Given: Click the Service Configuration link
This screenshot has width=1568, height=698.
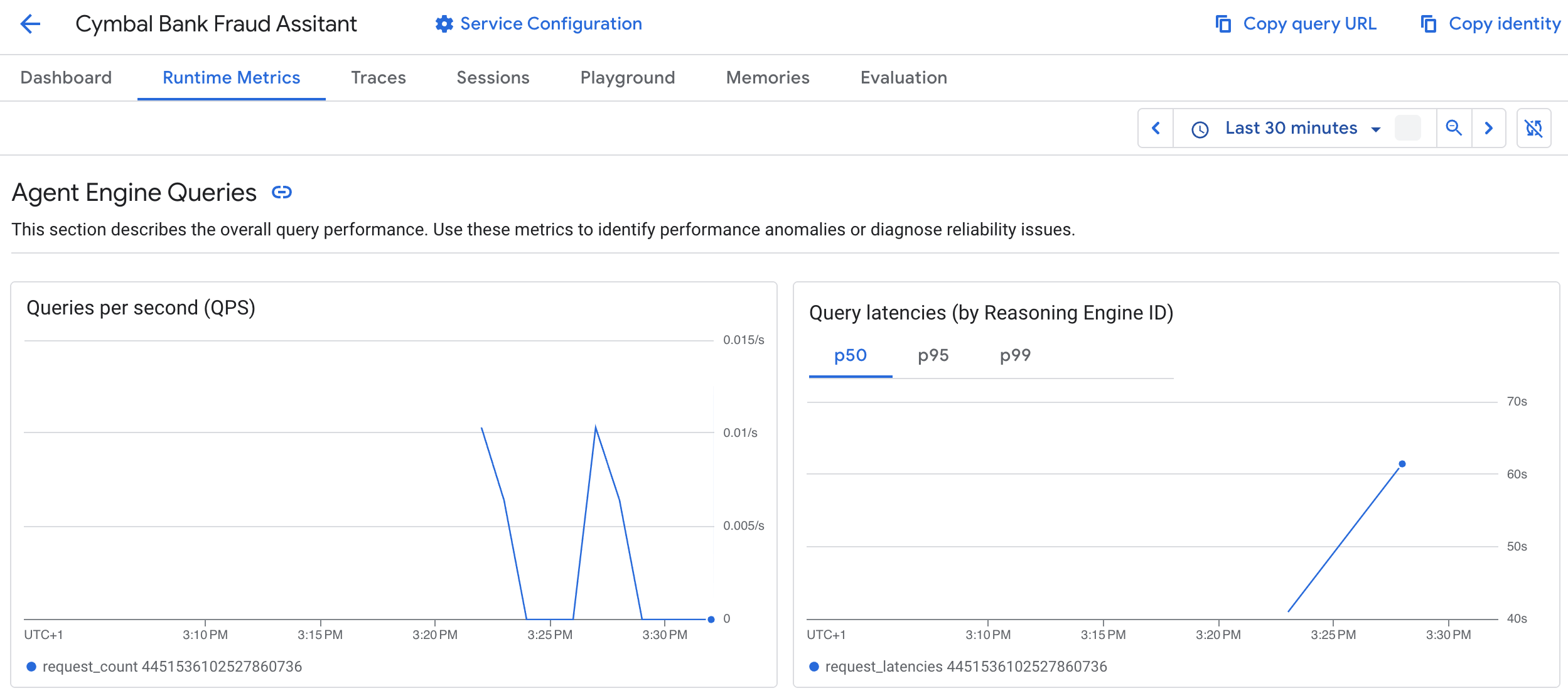Looking at the screenshot, I should pos(550,24).
